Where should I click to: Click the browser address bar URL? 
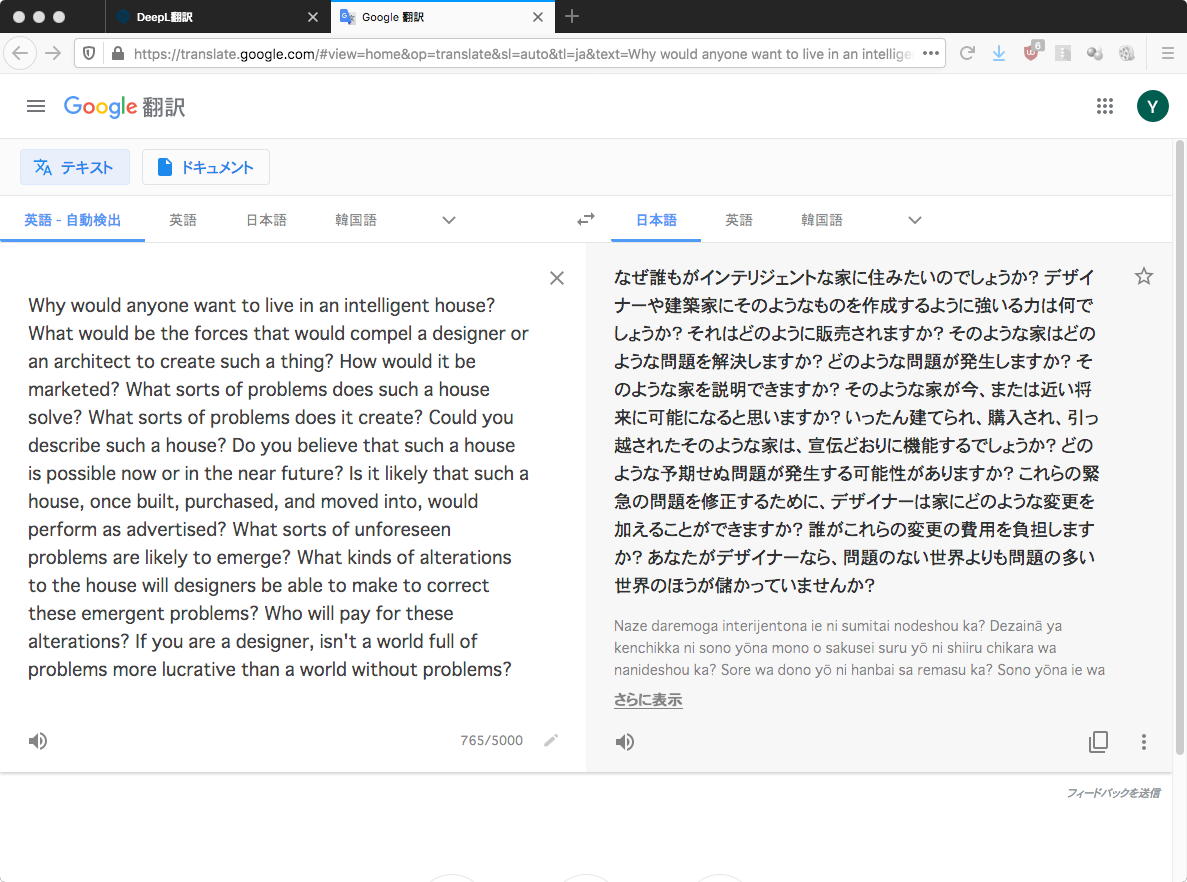pos(522,54)
